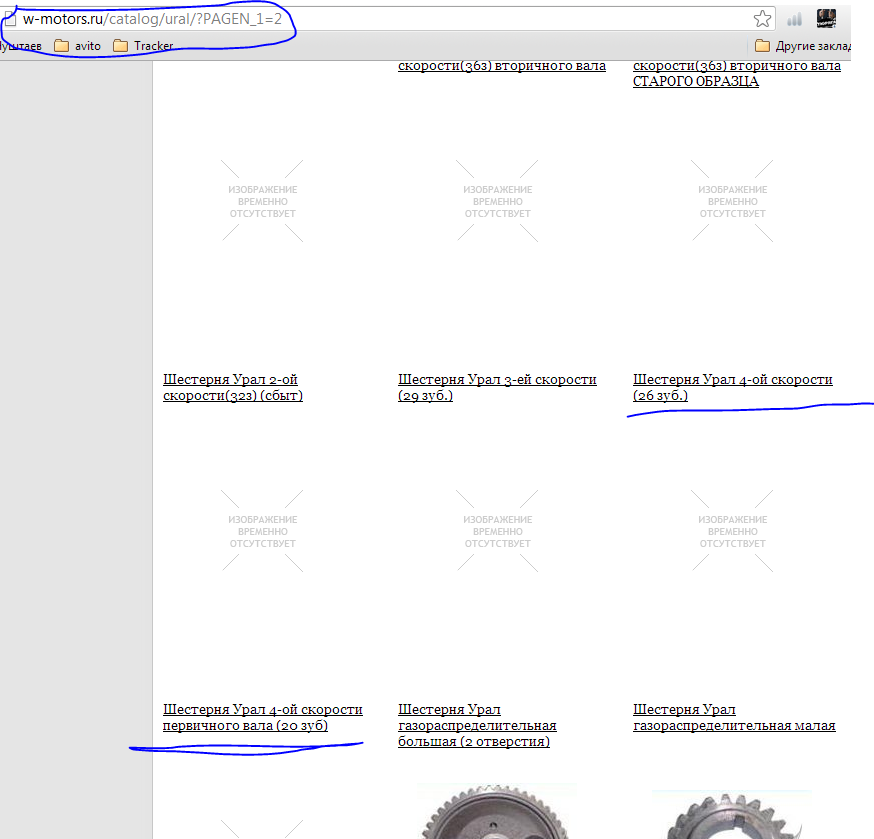This screenshot has width=874, height=839.
Task: Open link скорости(363) вторичного вала СТАРОГО ОБРАЗЦА
Action: click(x=736, y=73)
